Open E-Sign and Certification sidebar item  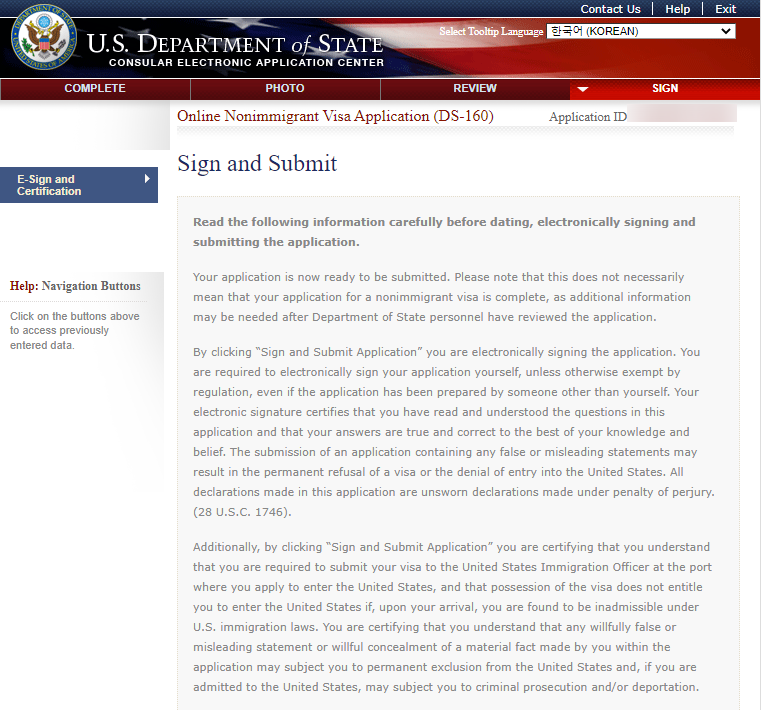[x=79, y=185]
